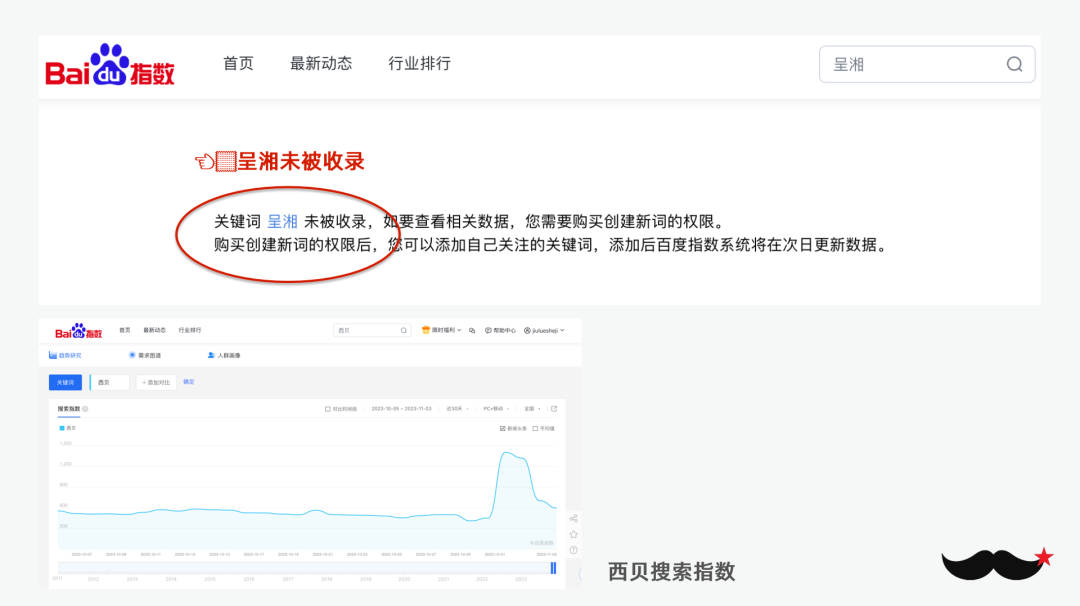Open the 近30天 period dropdown
This screenshot has width=1080, height=606.
[457, 409]
